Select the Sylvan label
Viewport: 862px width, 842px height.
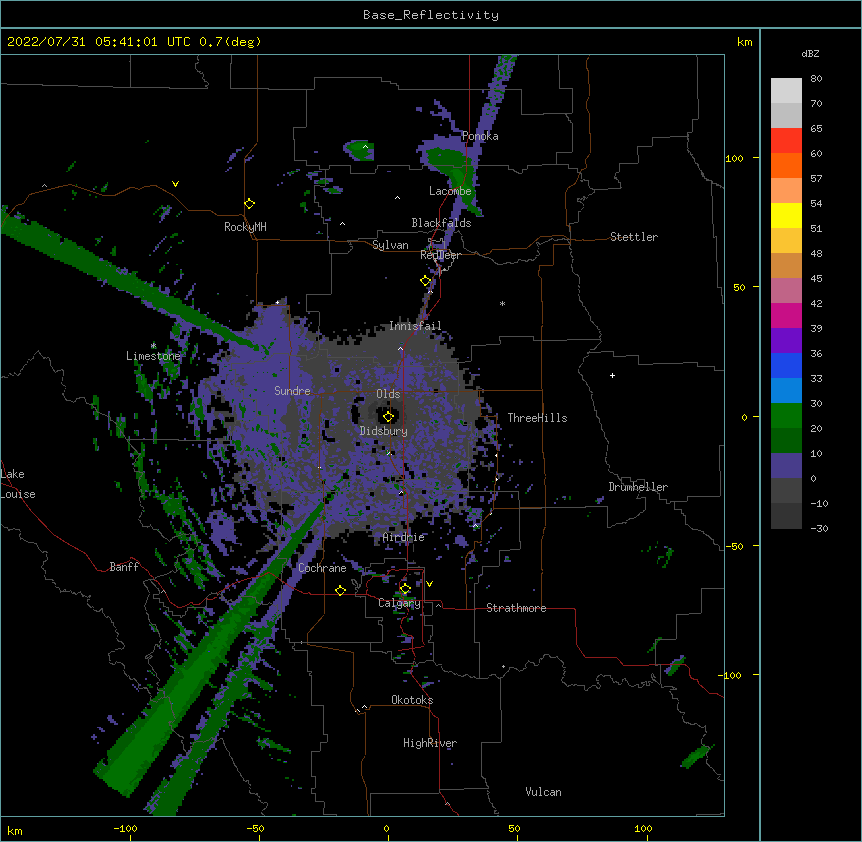(390, 245)
